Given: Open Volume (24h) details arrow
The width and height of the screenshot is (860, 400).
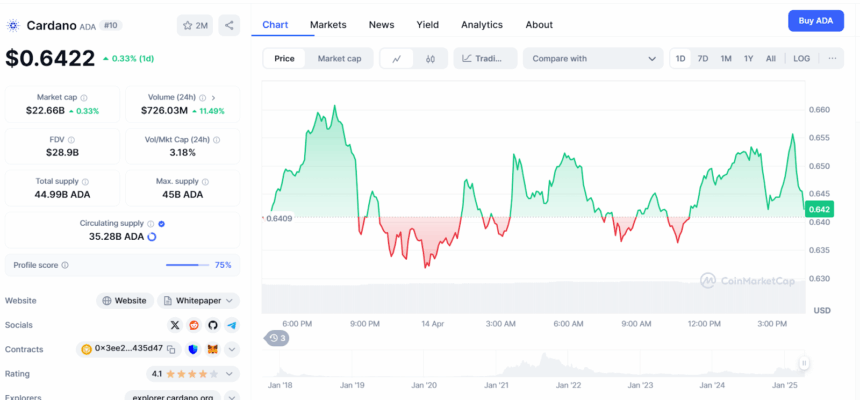Looking at the screenshot, I should pyautogui.click(x=213, y=98).
